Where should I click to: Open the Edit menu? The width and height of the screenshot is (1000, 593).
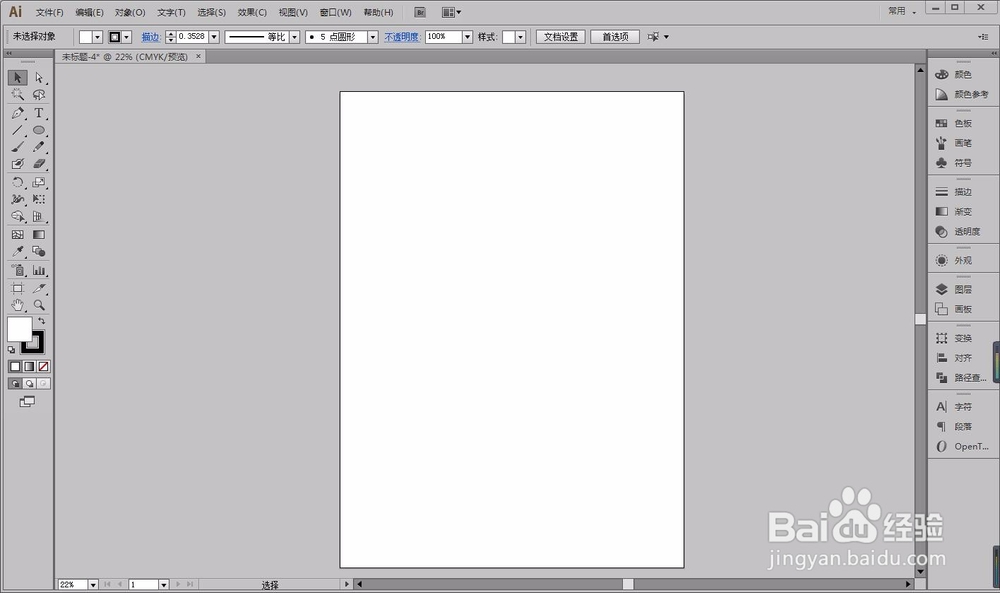[89, 12]
